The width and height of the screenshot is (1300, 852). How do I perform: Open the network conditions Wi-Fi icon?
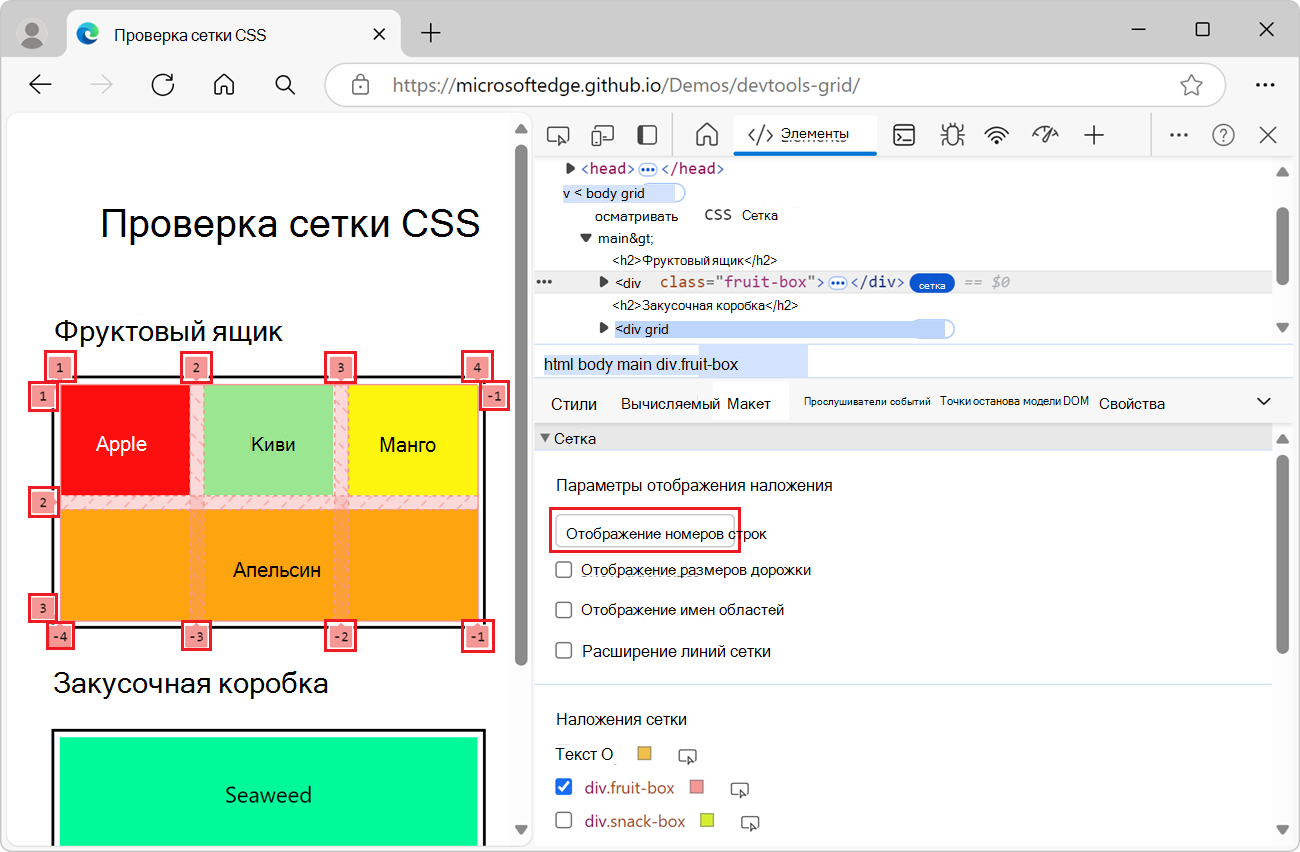point(997,134)
